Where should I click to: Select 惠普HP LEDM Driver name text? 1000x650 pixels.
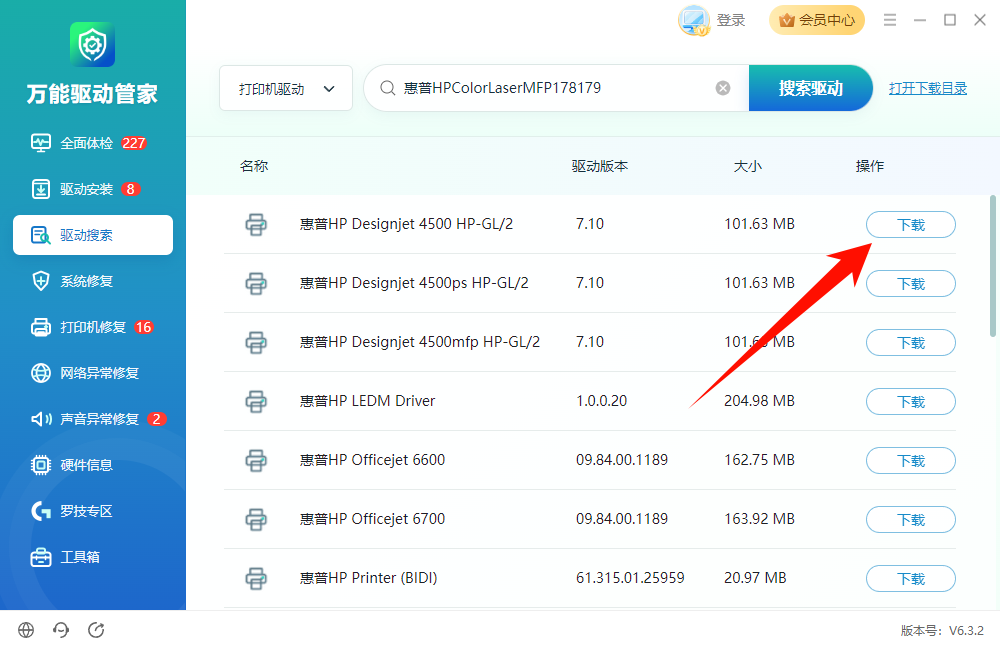click(367, 401)
